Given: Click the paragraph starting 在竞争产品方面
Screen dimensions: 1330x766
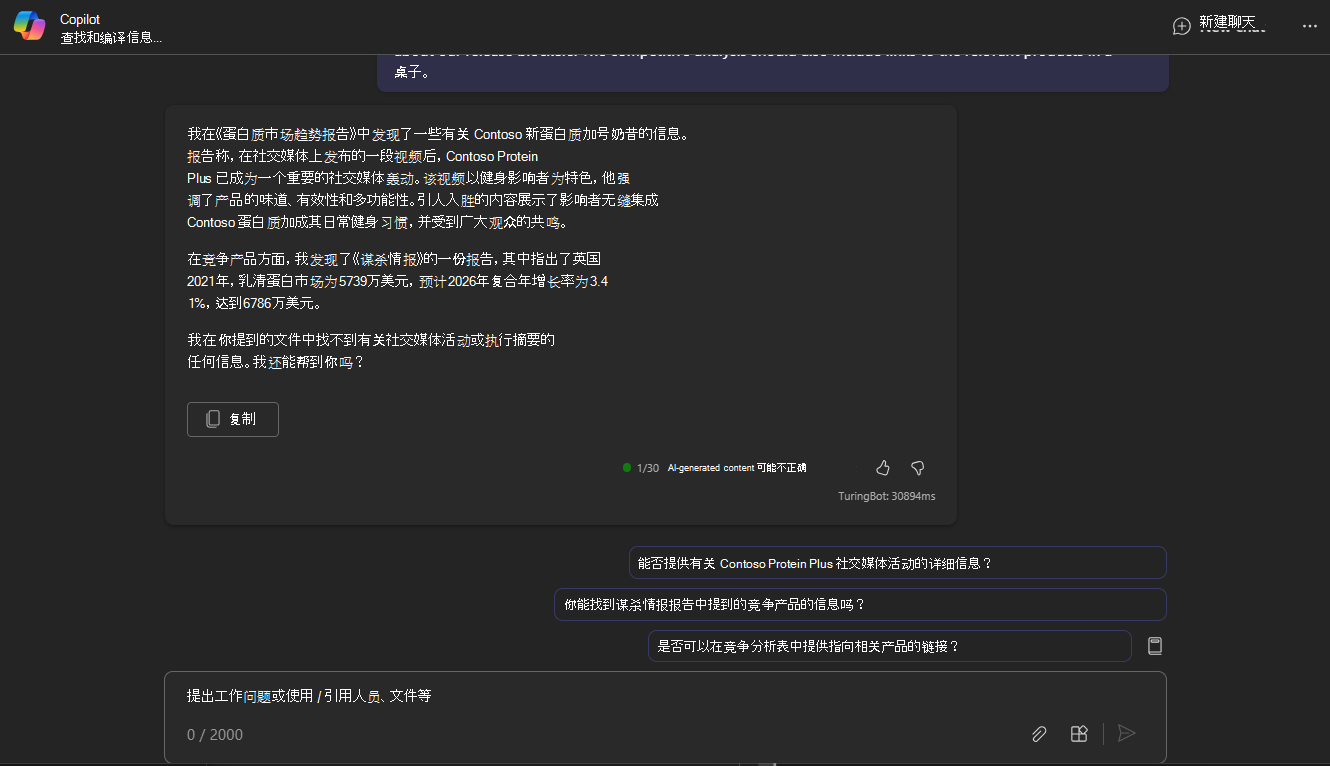Looking at the screenshot, I should 398,280.
